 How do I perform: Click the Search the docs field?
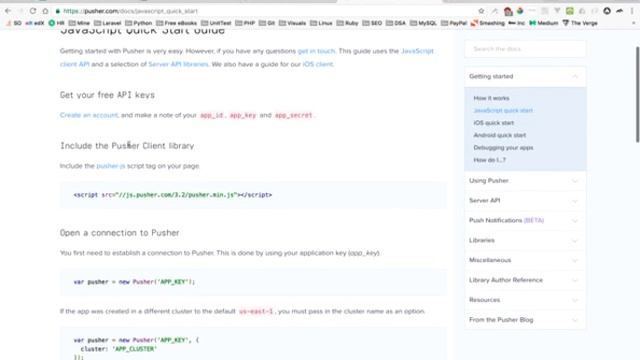tap(525, 49)
